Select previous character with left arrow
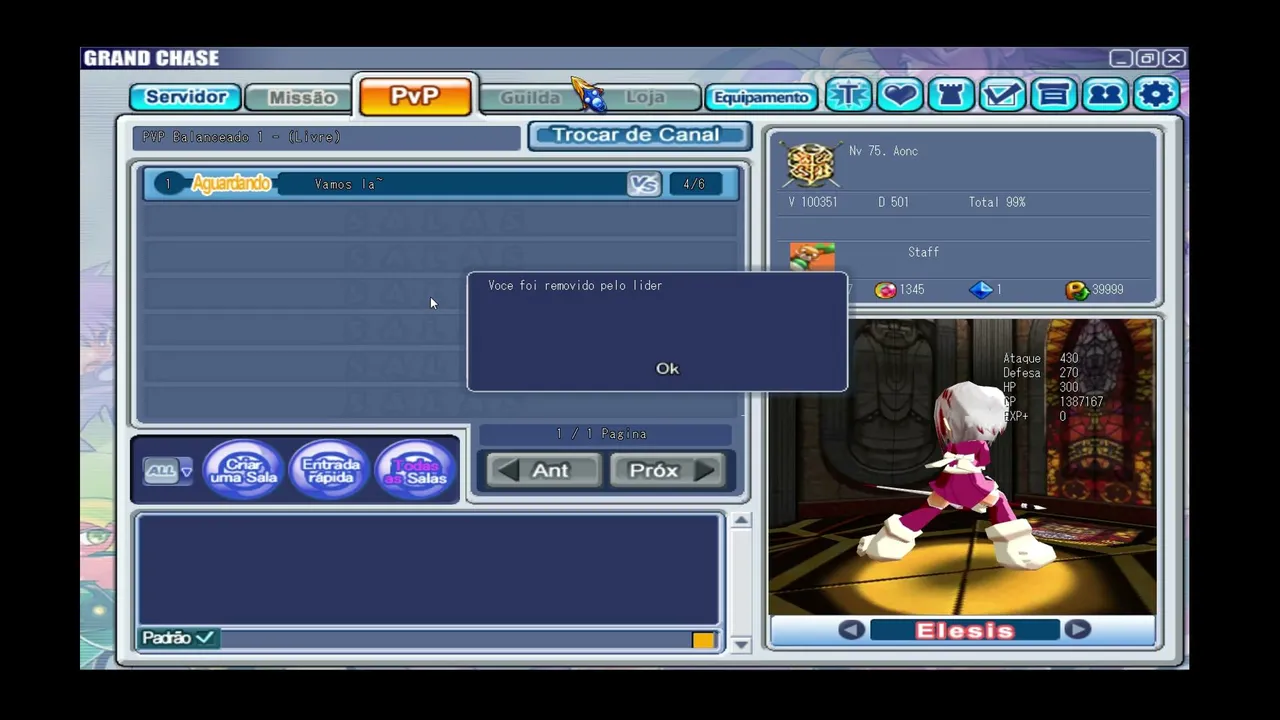1280x720 pixels. pos(851,630)
